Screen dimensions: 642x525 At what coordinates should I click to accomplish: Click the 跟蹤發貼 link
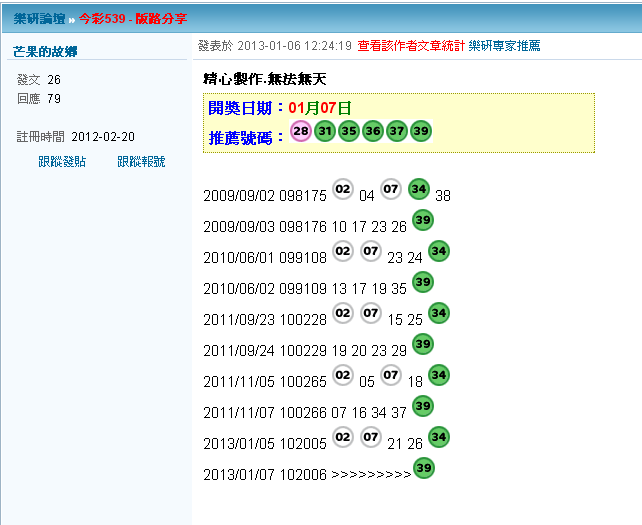click(62, 161)
